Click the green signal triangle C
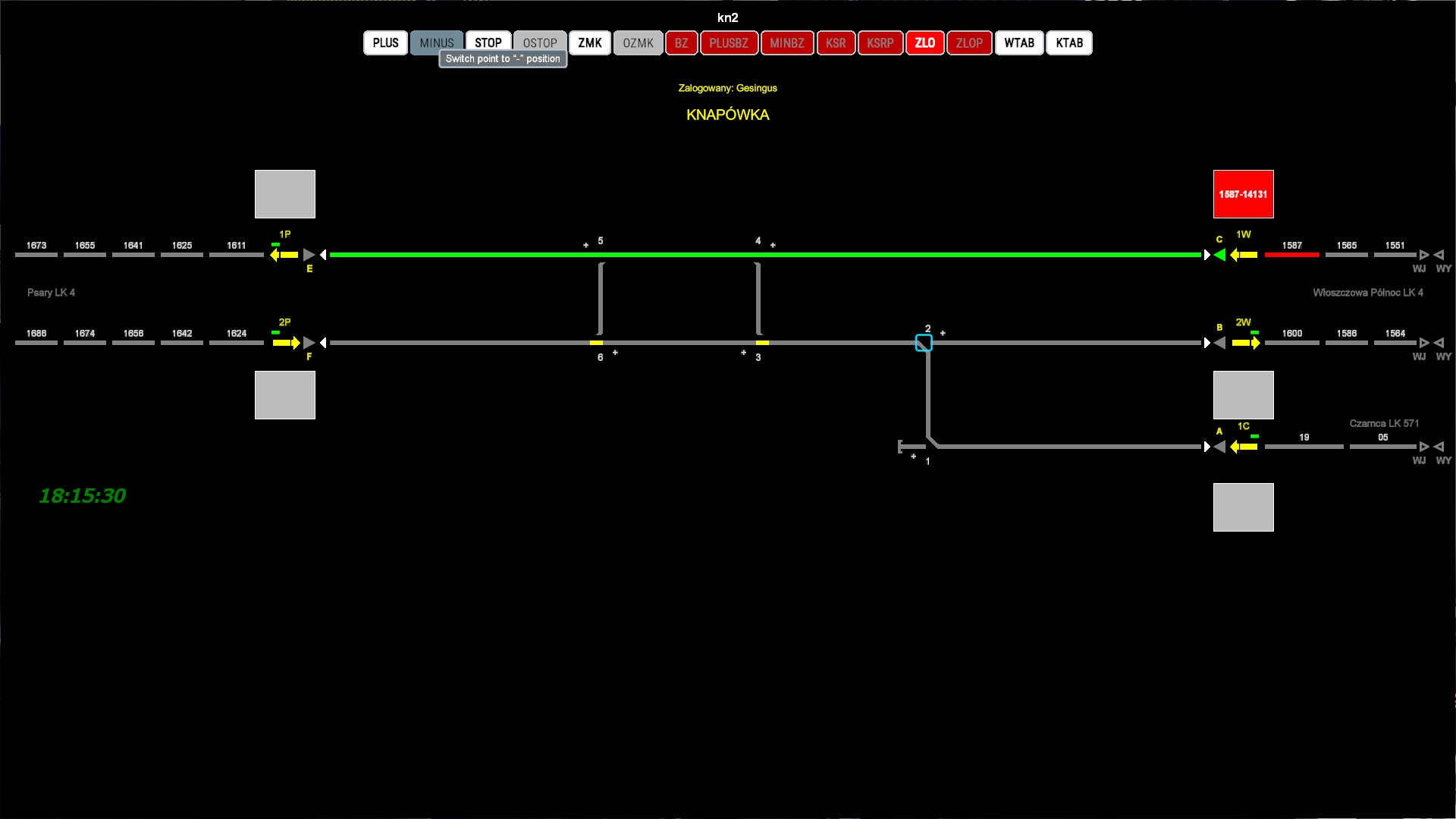1456x819 pixels. coord(1219,255)
